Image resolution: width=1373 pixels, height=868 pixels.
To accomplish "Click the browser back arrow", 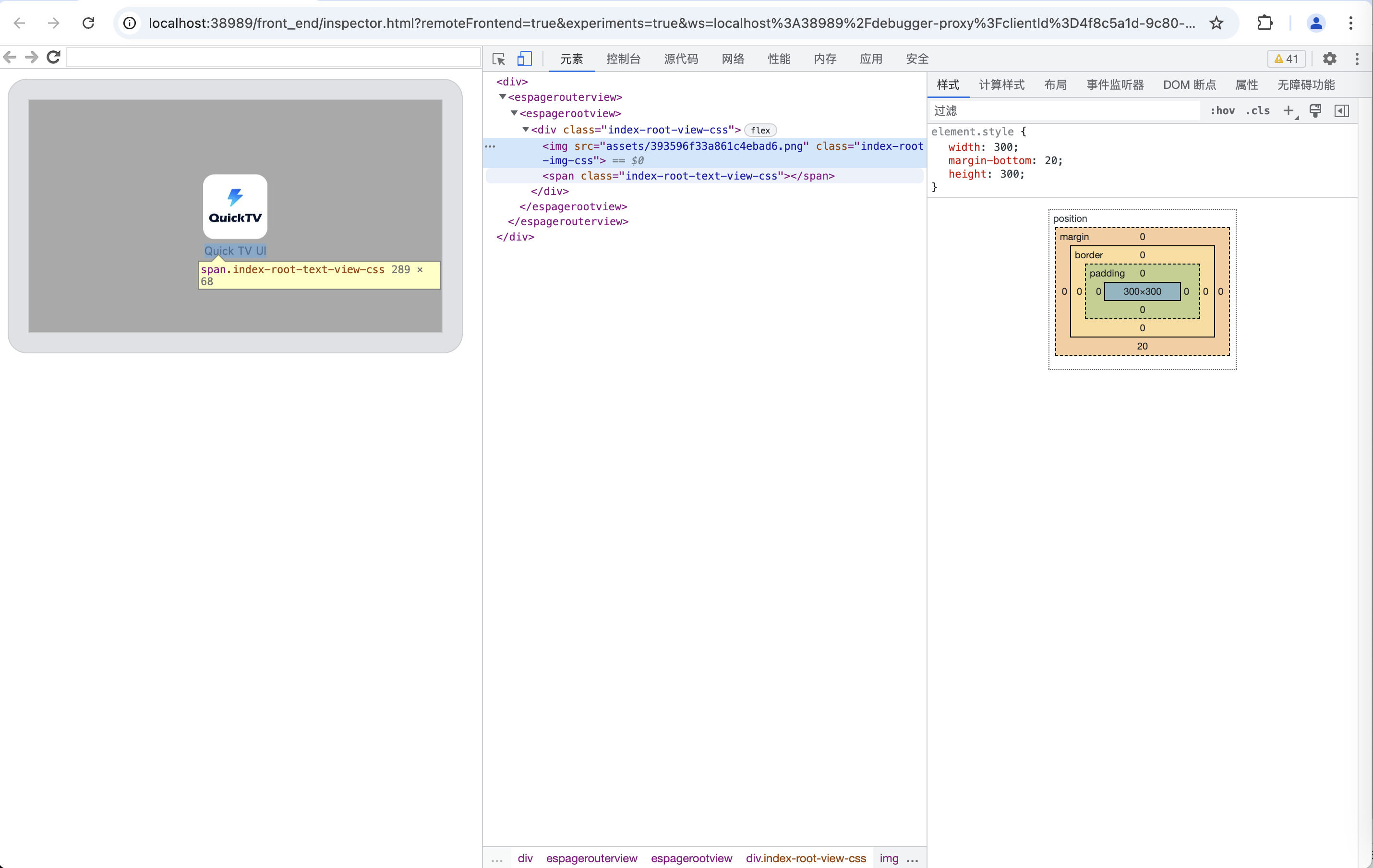I will coord(19,23).
